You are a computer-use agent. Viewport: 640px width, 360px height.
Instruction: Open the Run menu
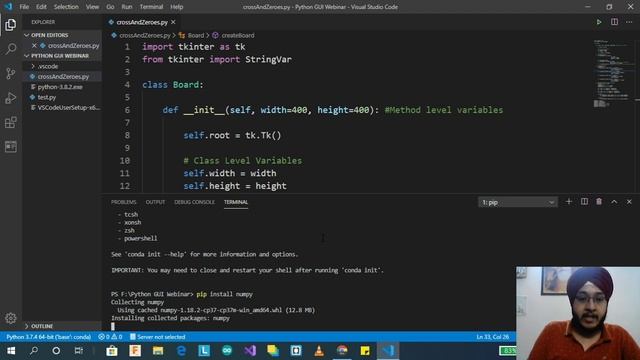coord(127,7)
